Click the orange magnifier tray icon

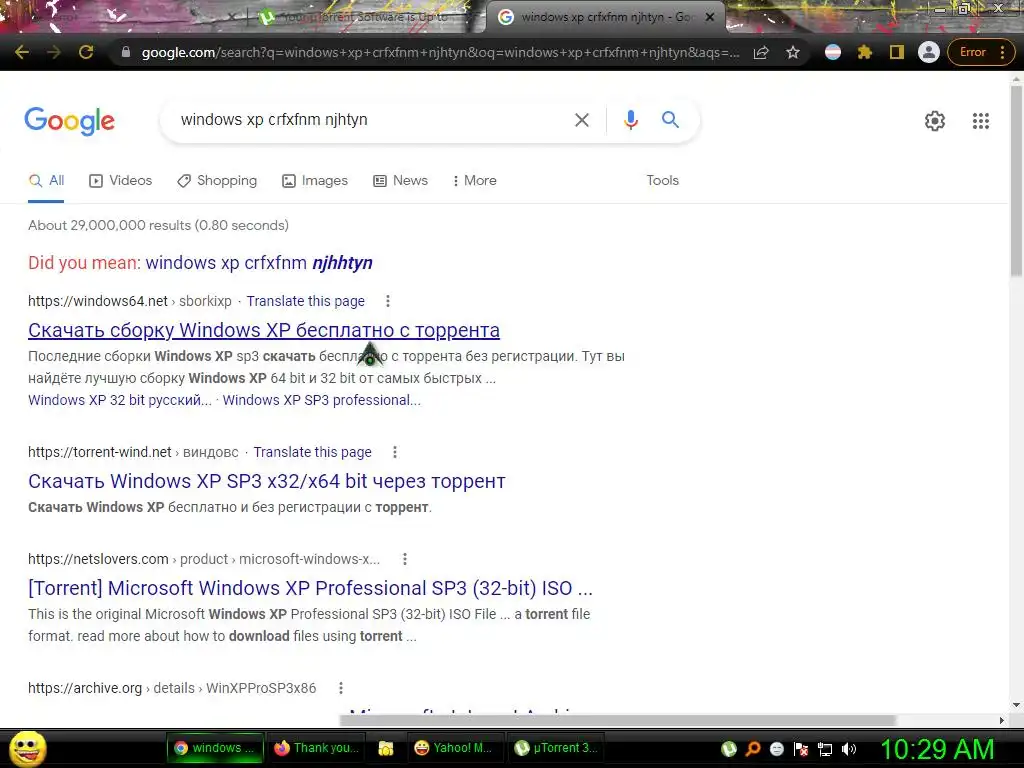tap(753, 749)
